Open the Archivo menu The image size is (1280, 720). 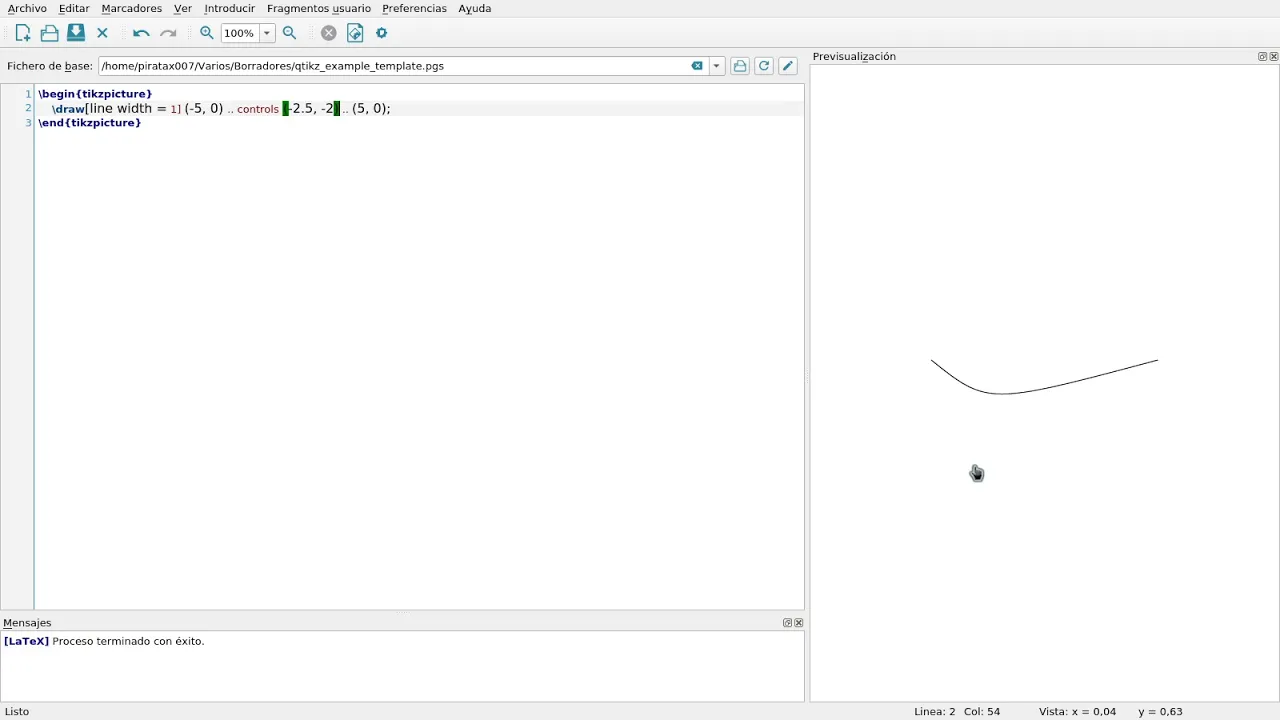27,8
